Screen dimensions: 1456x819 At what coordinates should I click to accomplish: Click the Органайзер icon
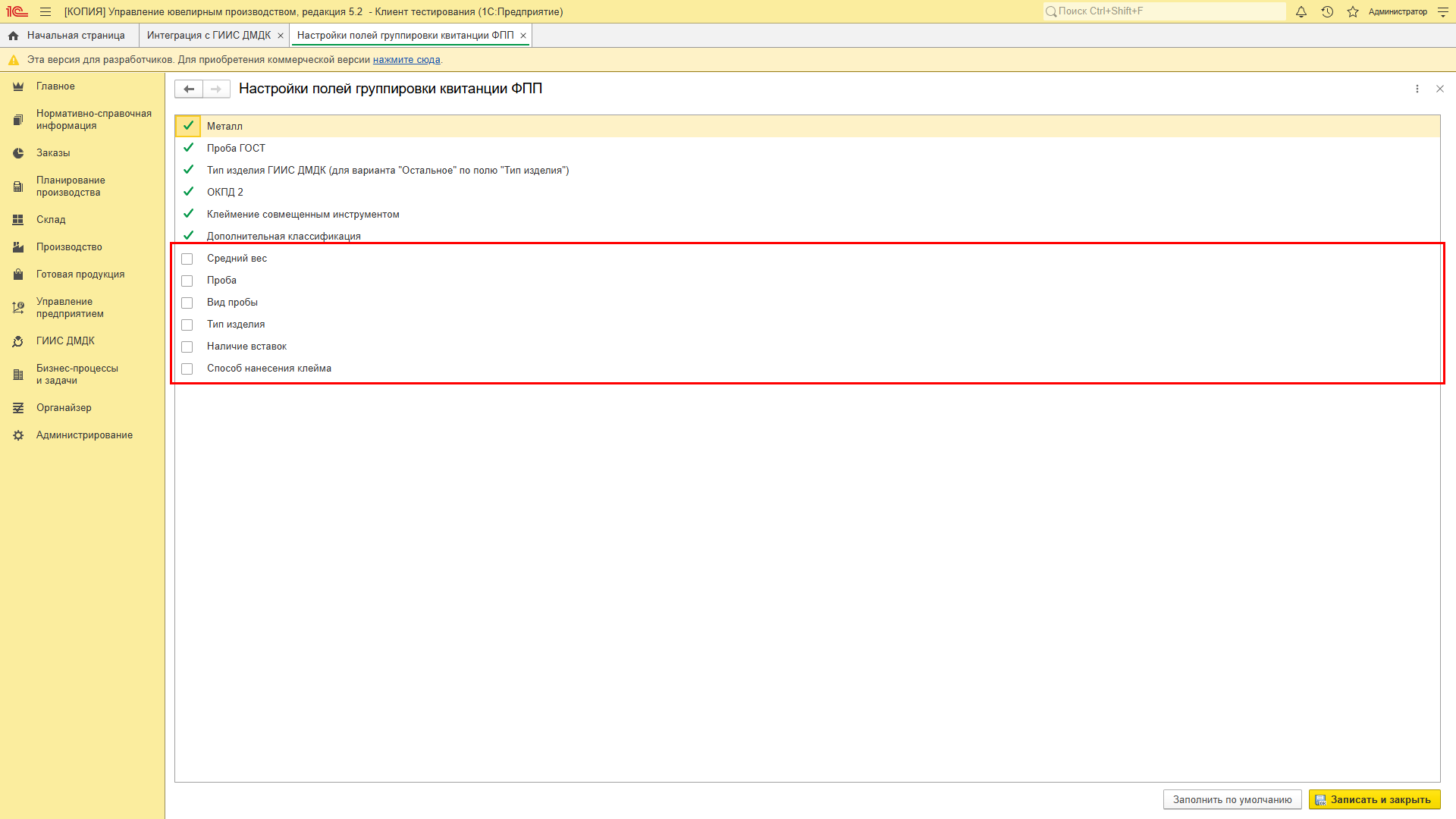18,408
